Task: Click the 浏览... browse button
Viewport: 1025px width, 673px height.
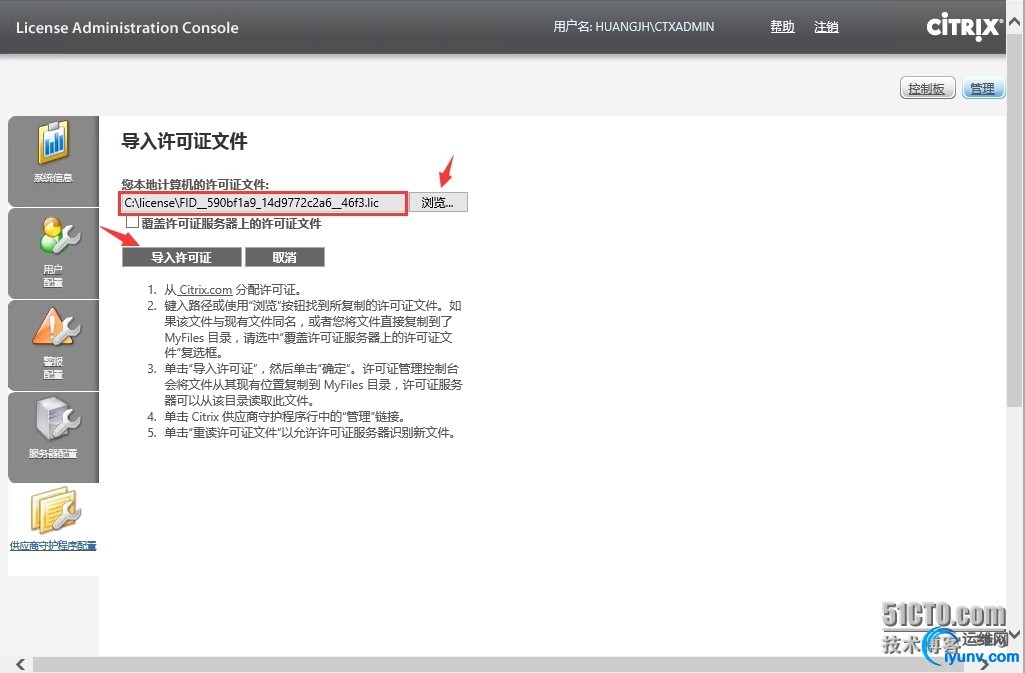Action: click(x=437, y=203)
